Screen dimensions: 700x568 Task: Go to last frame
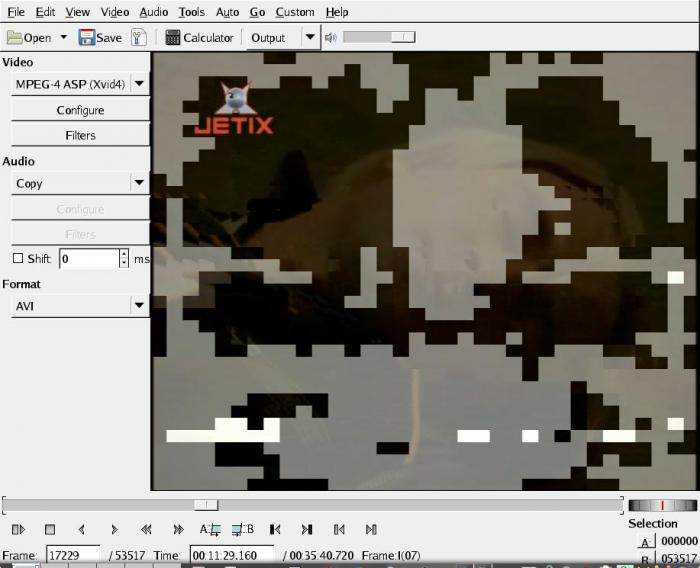click(x=371, y=530)
